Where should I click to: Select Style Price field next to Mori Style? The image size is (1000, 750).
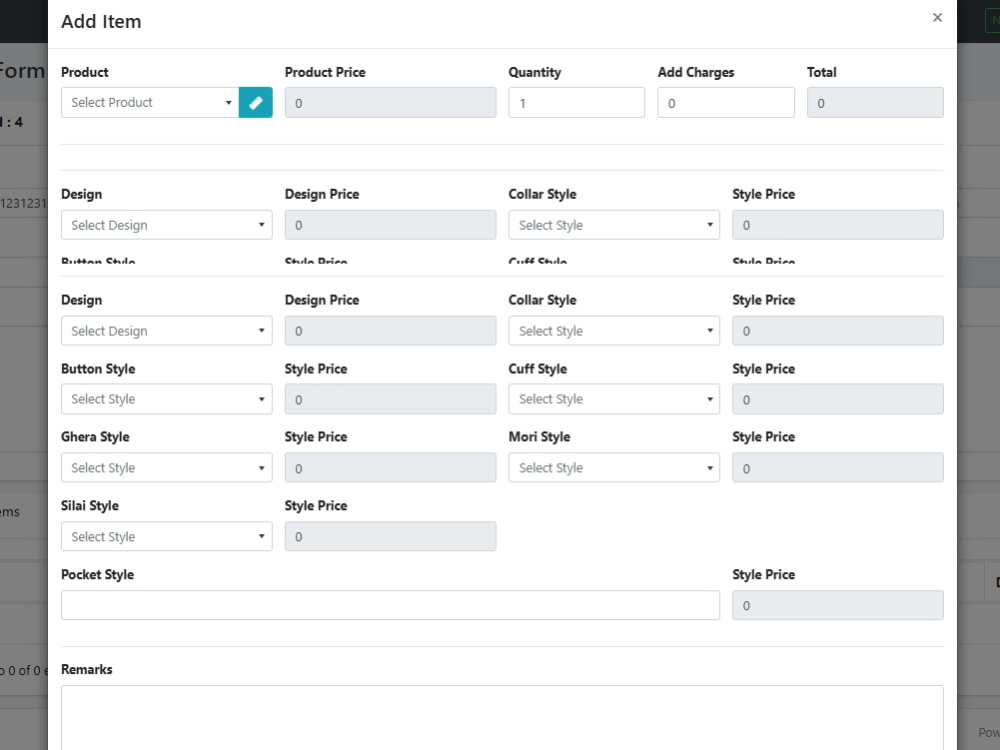837,467
